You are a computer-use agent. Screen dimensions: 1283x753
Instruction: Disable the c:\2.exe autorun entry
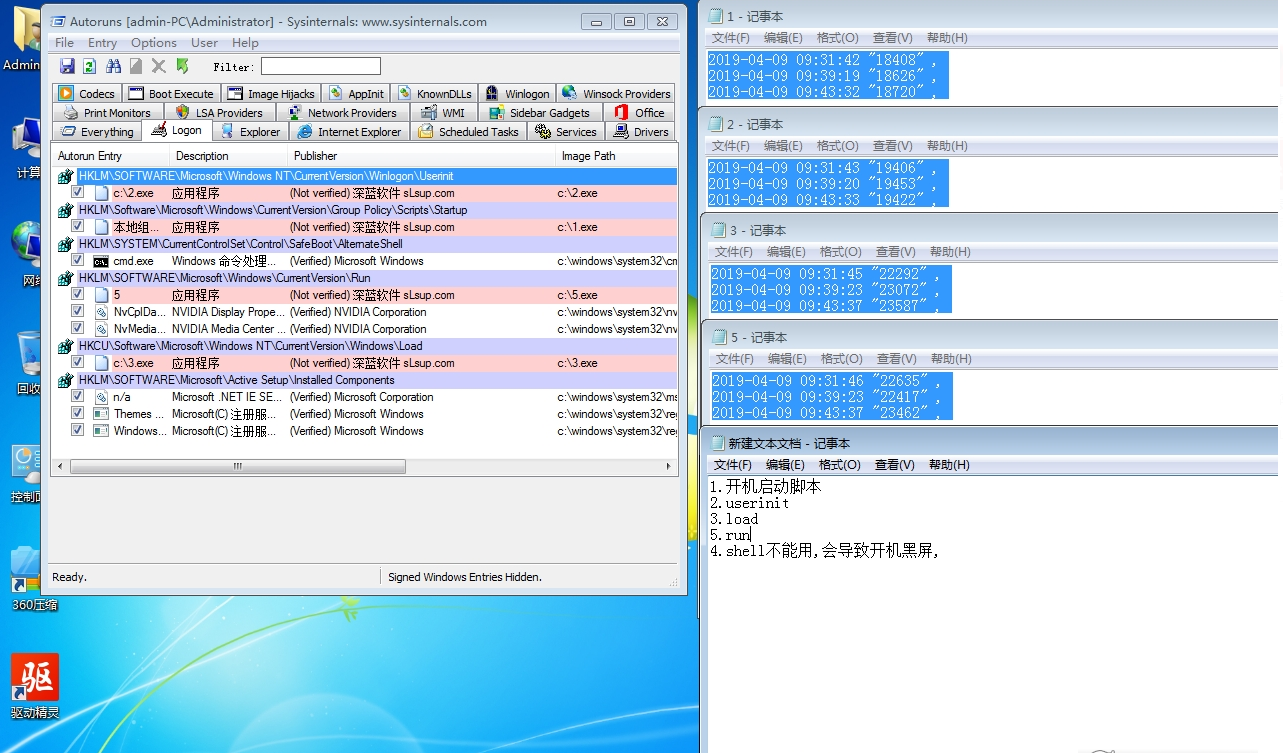tap(77, 192)
